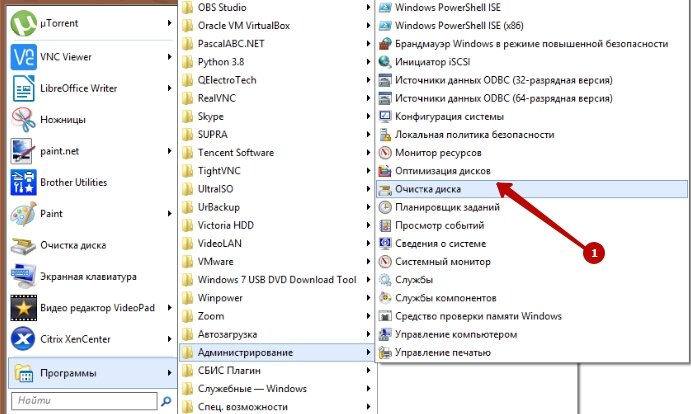Screen dimensions: 691x414
Task: Select the UrBackup folder
Action: (277, 207)
